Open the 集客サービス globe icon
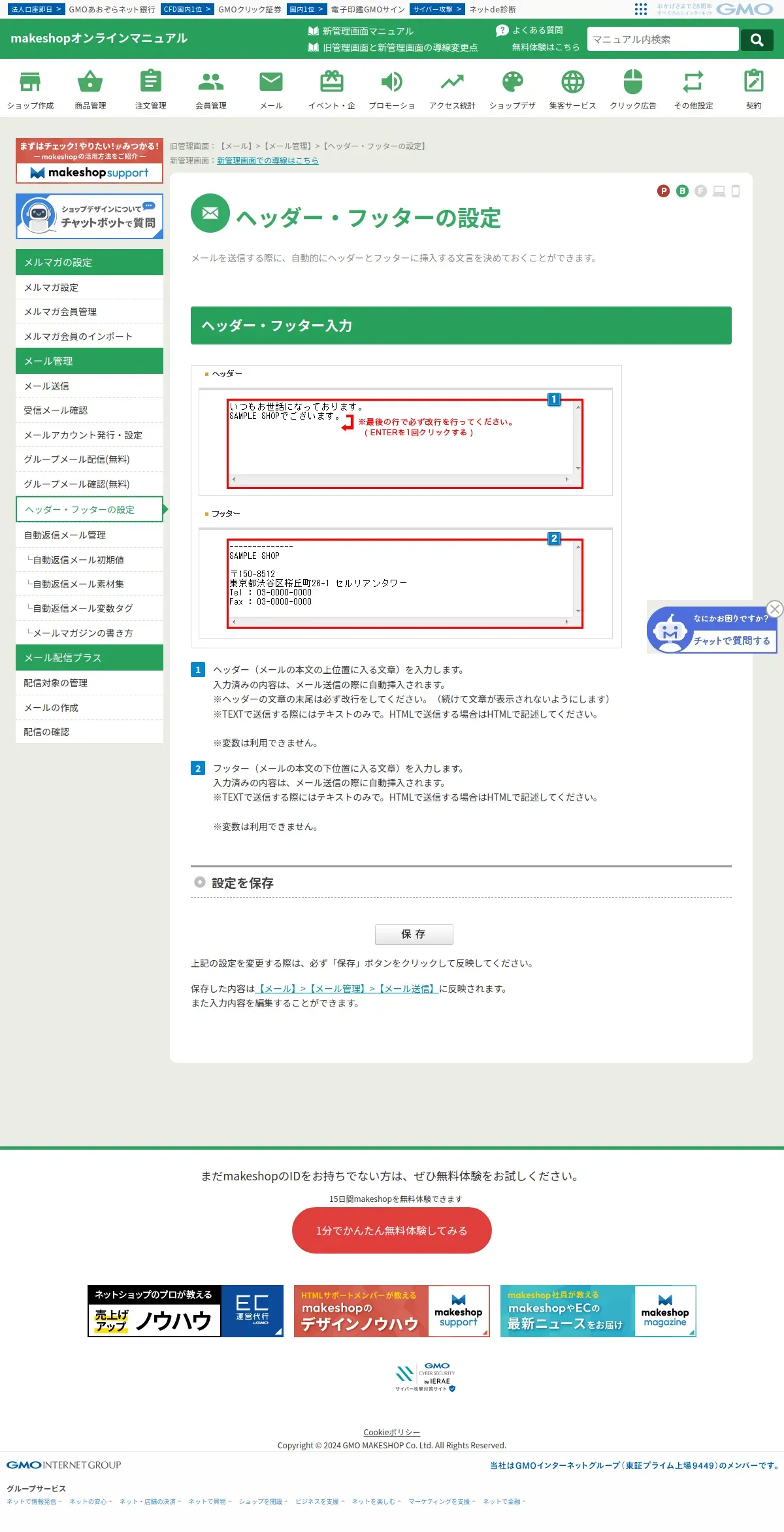Image resolution: width=784 pixels, height=1532 pixels. (572, 82)
